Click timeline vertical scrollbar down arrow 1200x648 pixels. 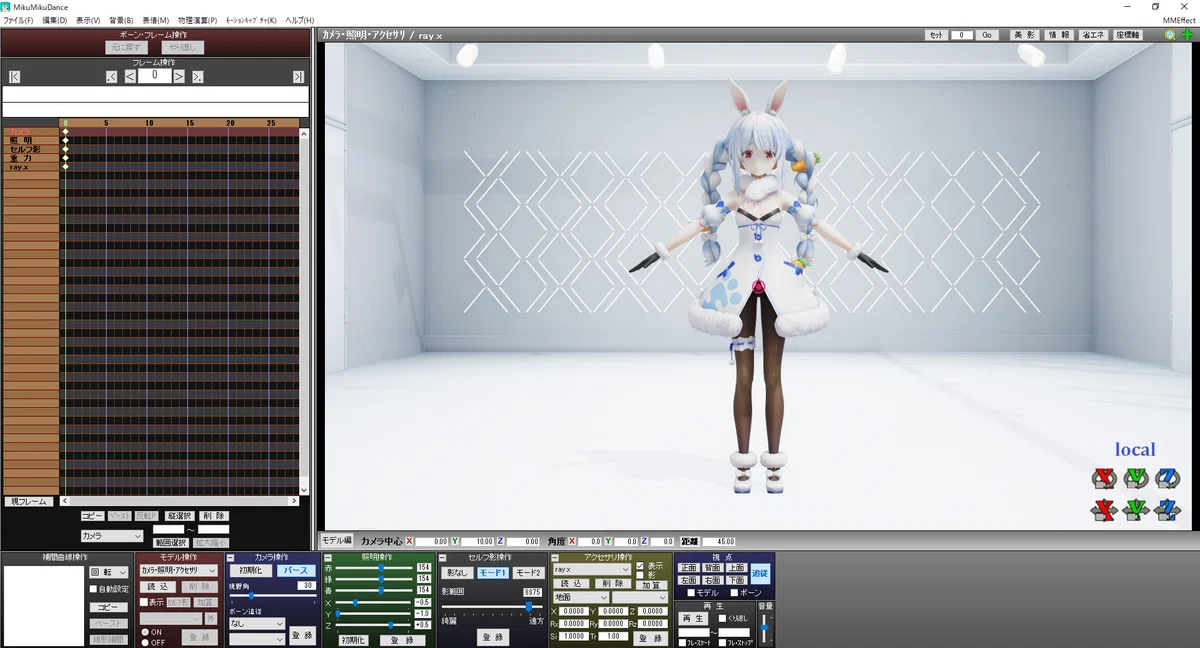[304, 491]
